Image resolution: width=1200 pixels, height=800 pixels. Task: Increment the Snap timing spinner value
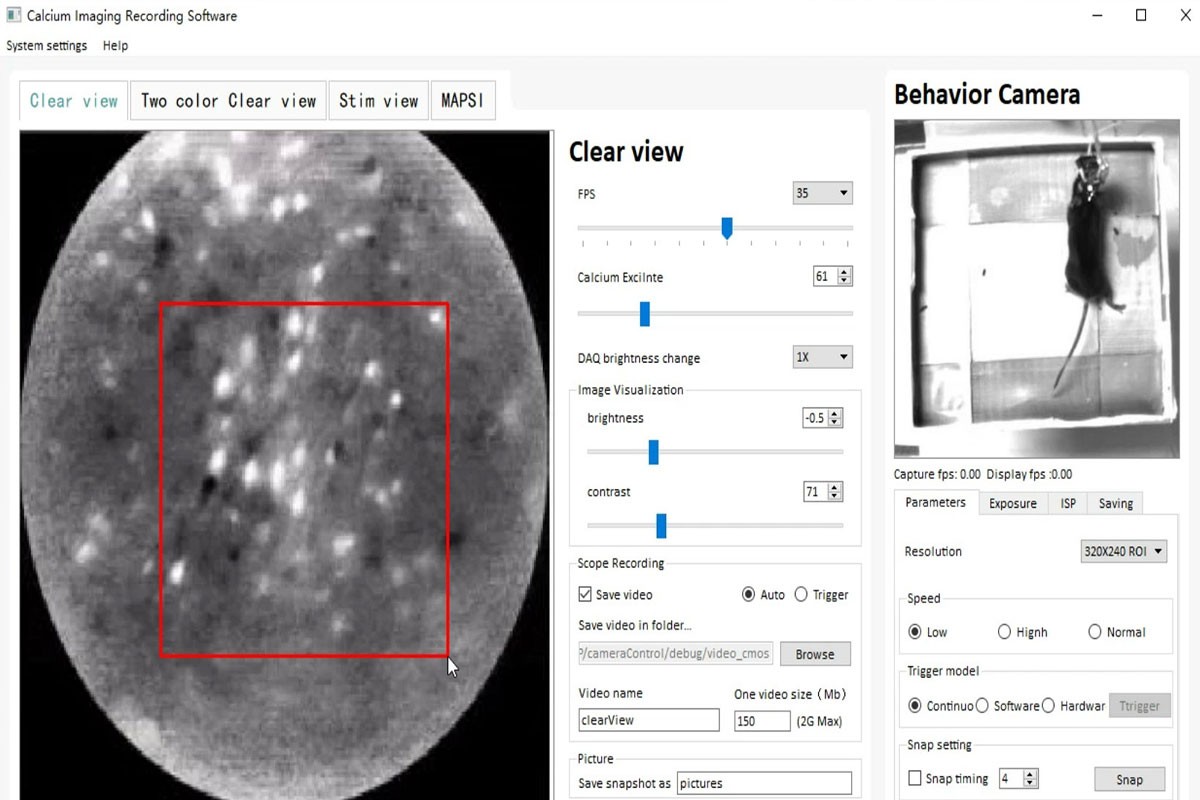click(x=1031, y=774)
